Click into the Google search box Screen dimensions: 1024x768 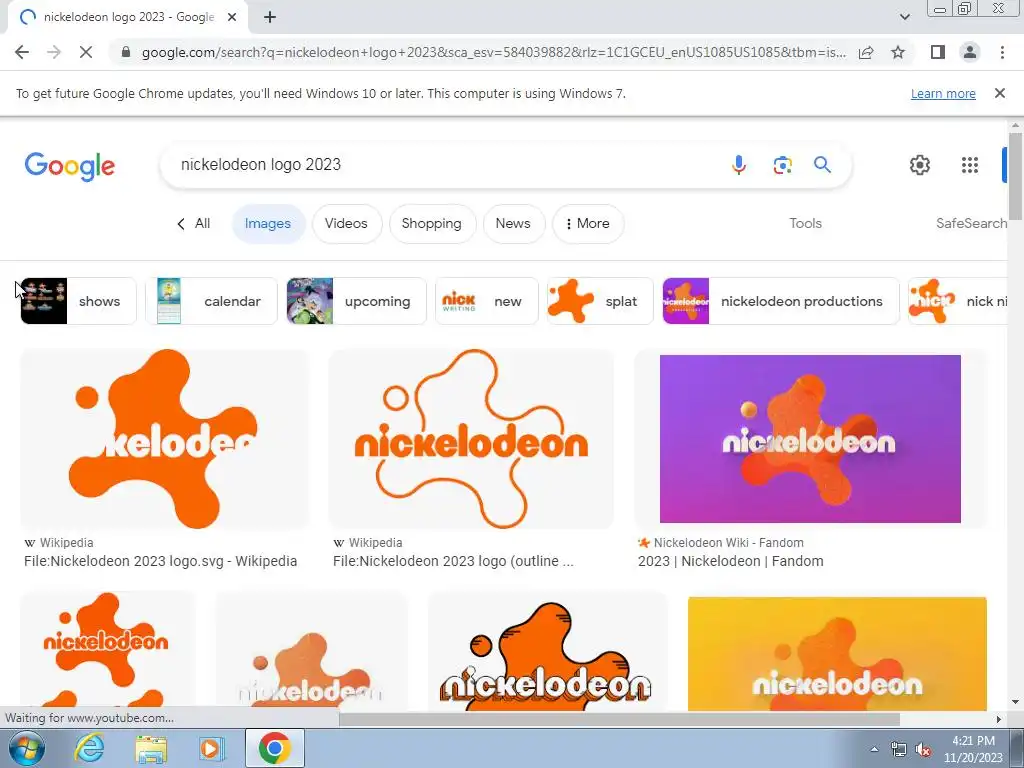pyautogui.click(x=444, y=165)
